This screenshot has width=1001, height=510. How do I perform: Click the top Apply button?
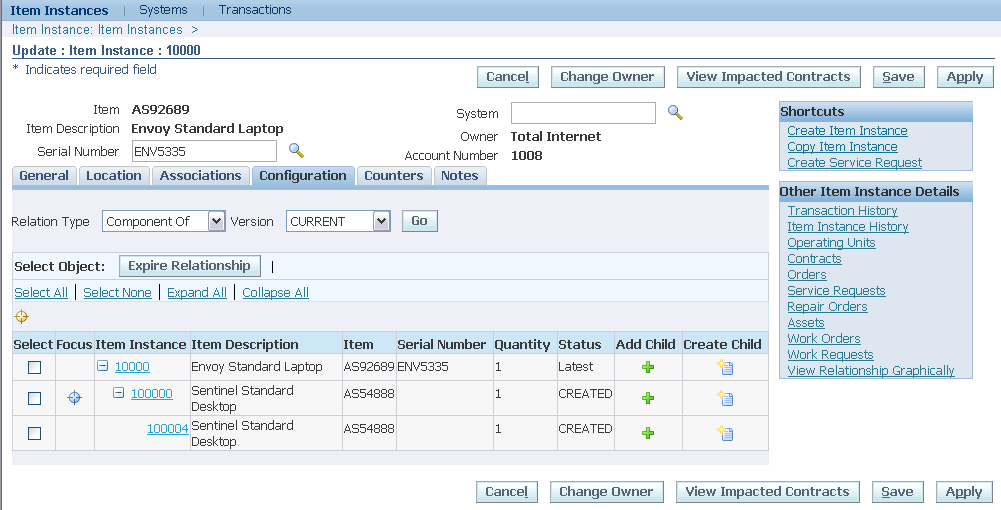[x=965, y=77]
